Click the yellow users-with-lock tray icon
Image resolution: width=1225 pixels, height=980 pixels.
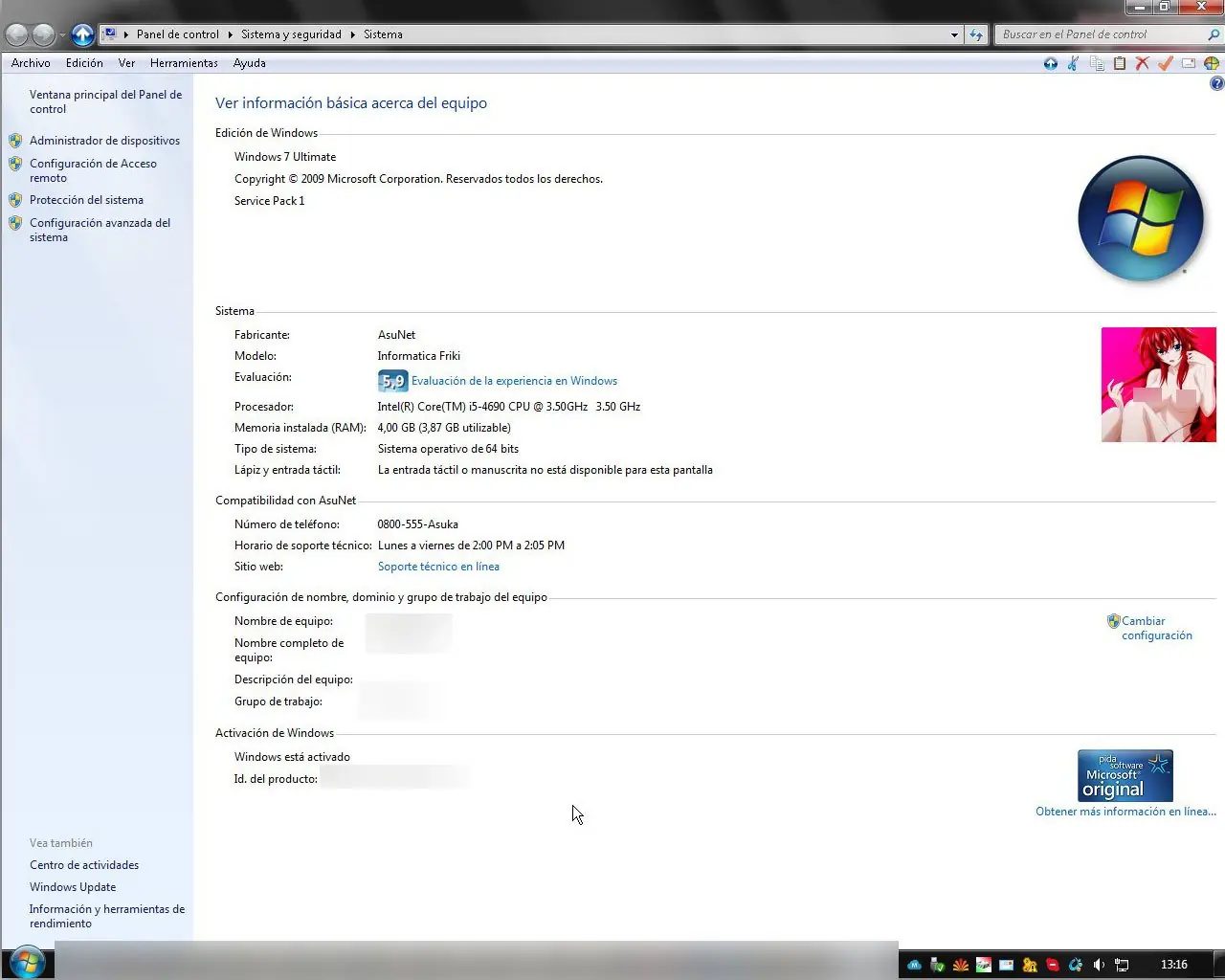[1029, 965]
